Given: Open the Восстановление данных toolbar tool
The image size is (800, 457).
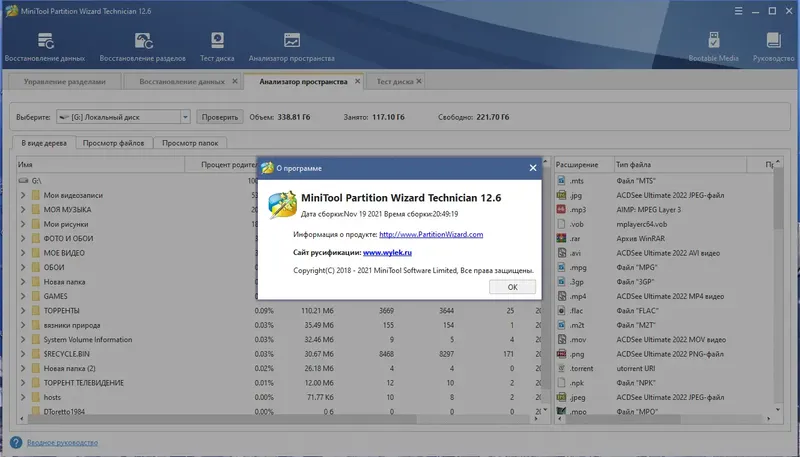Looking at the screenshot, I should click(x=45, y=47).
